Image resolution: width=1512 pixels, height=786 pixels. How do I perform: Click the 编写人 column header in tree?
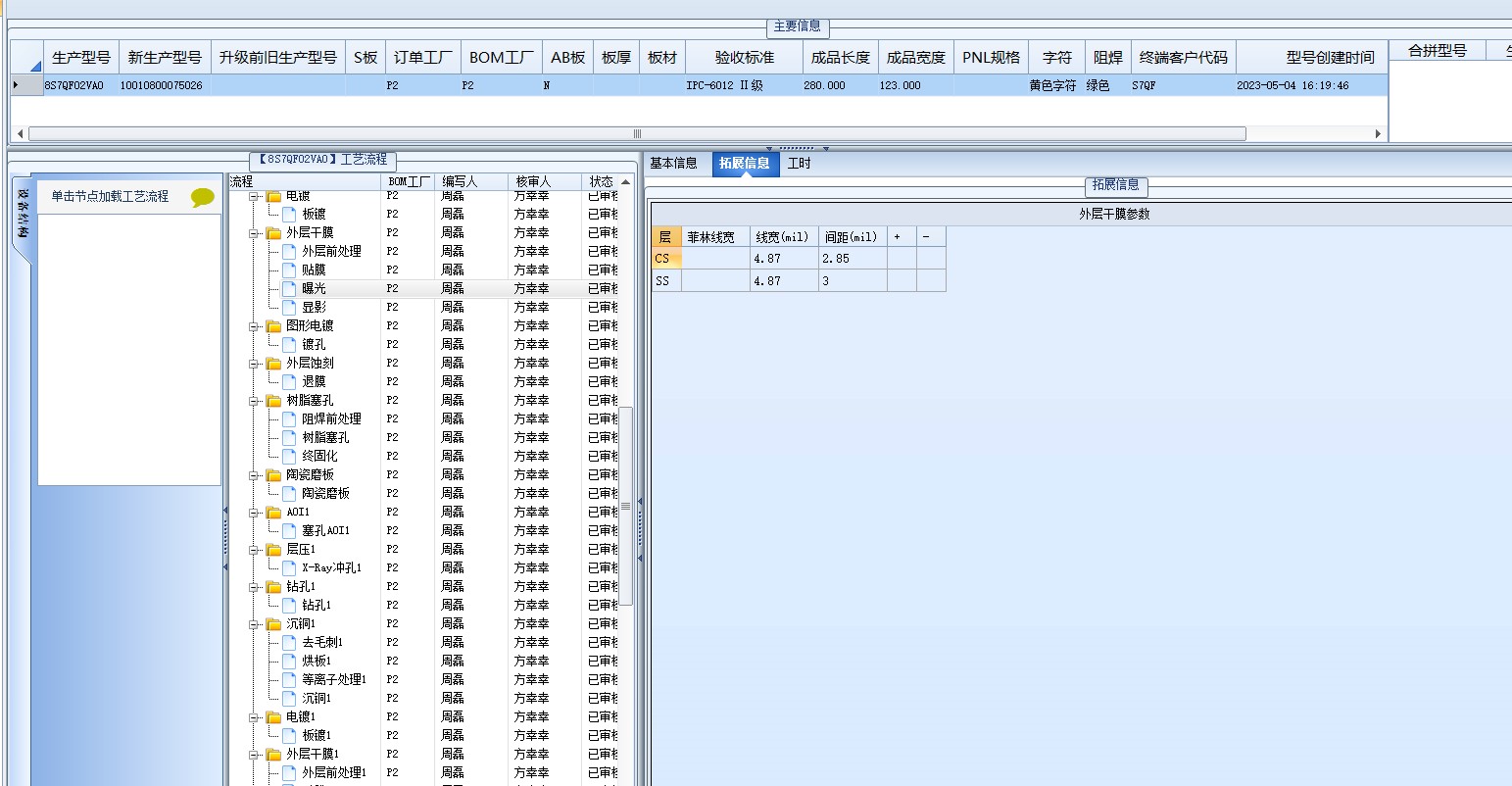tap(471, 181)
